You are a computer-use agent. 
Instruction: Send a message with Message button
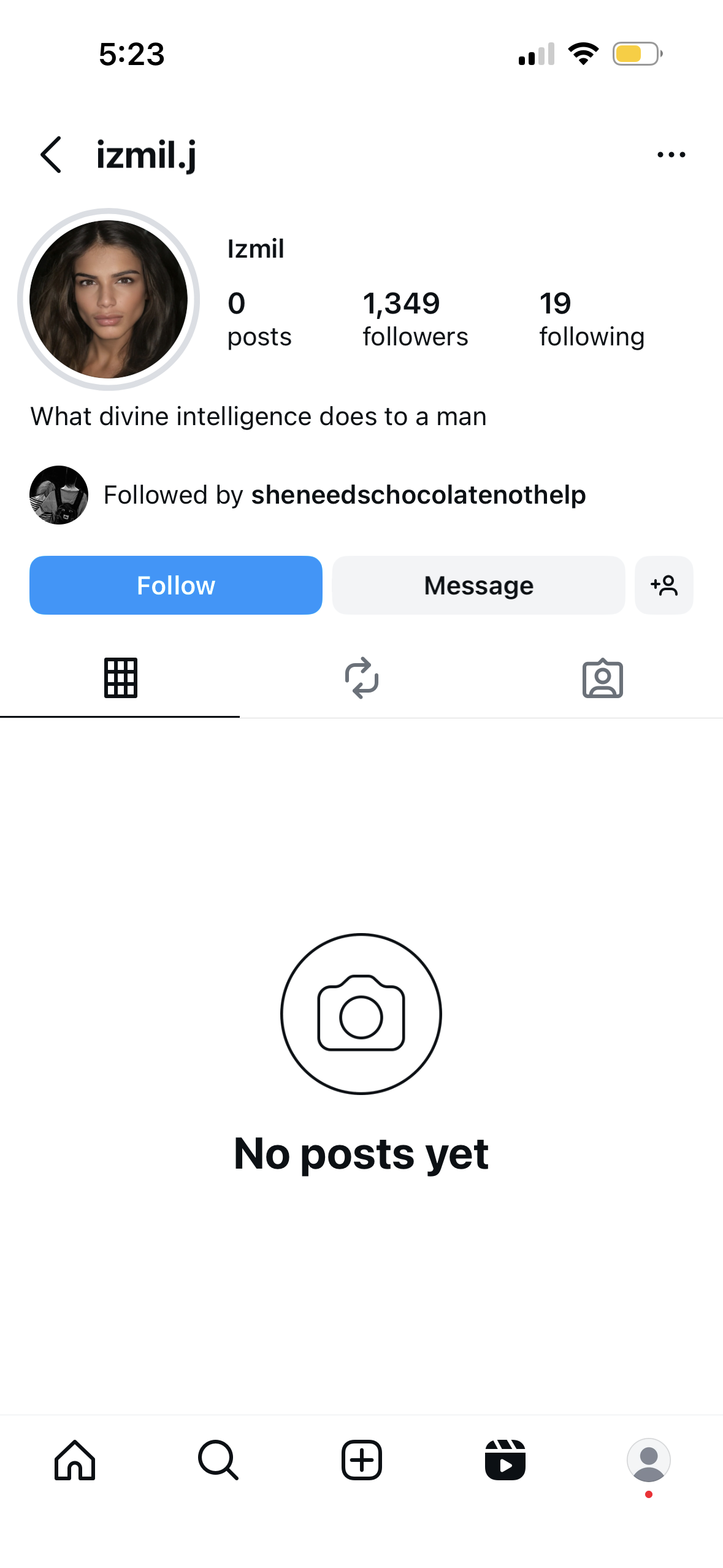tap(478, 585)
